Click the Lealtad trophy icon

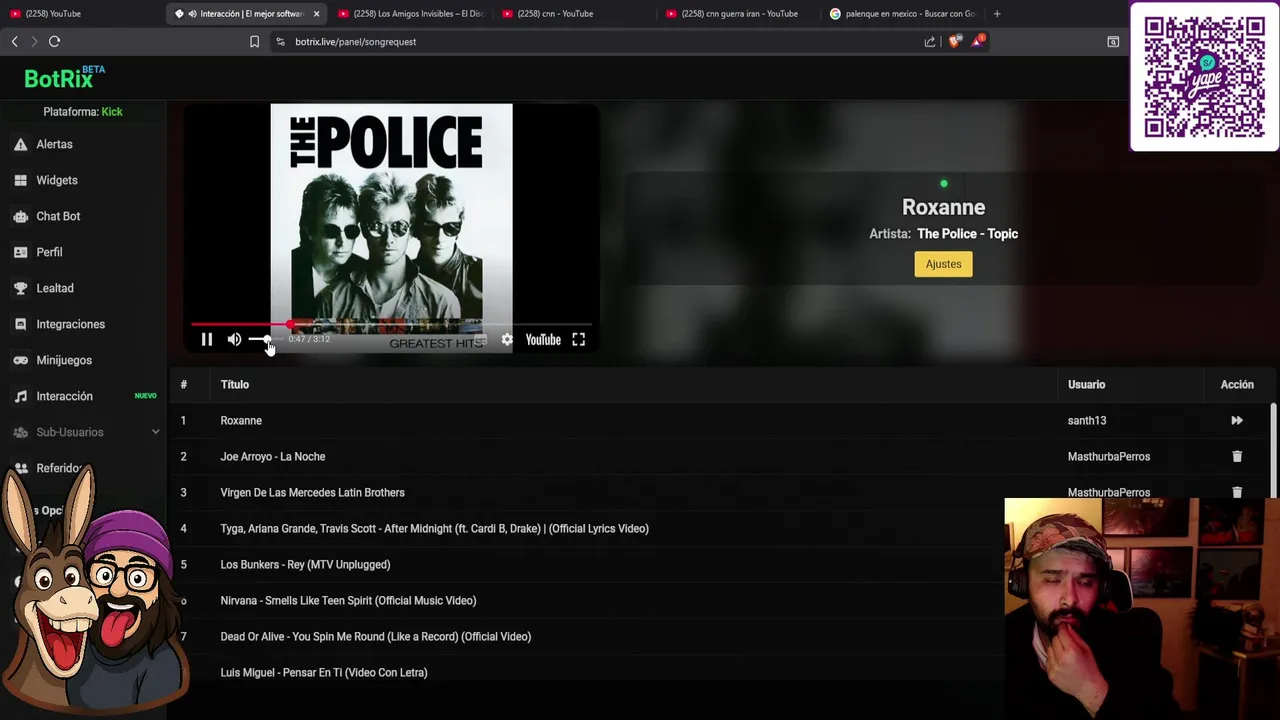pyautogui.click(x=20, y=288)
